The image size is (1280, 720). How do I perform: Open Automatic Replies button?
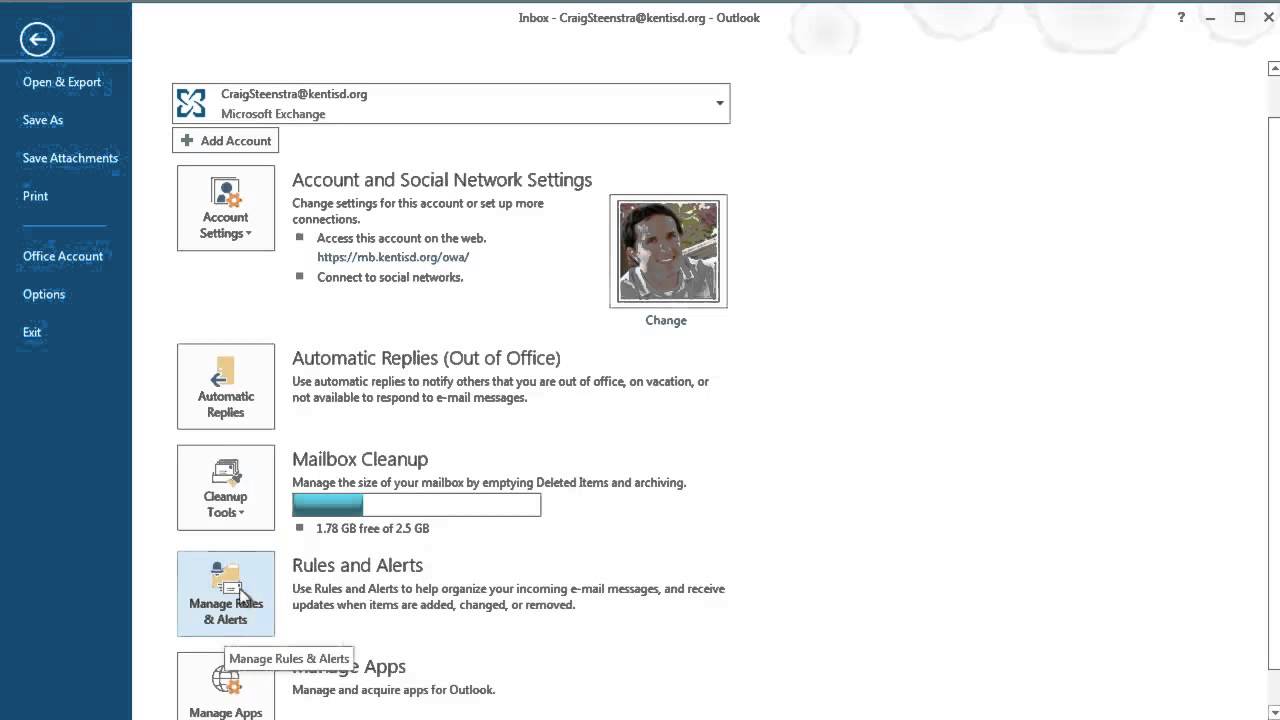[226, 386]
